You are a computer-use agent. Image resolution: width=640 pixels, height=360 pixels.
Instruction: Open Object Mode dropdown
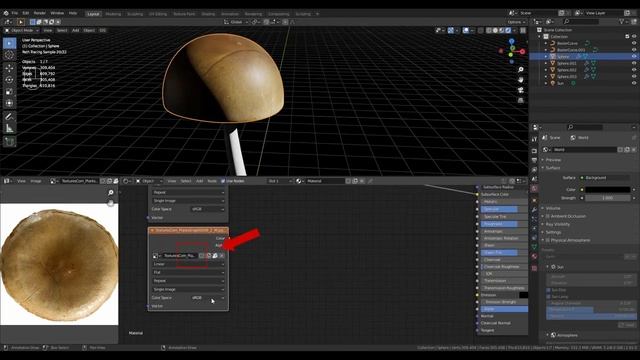click(x=21, y=30)
